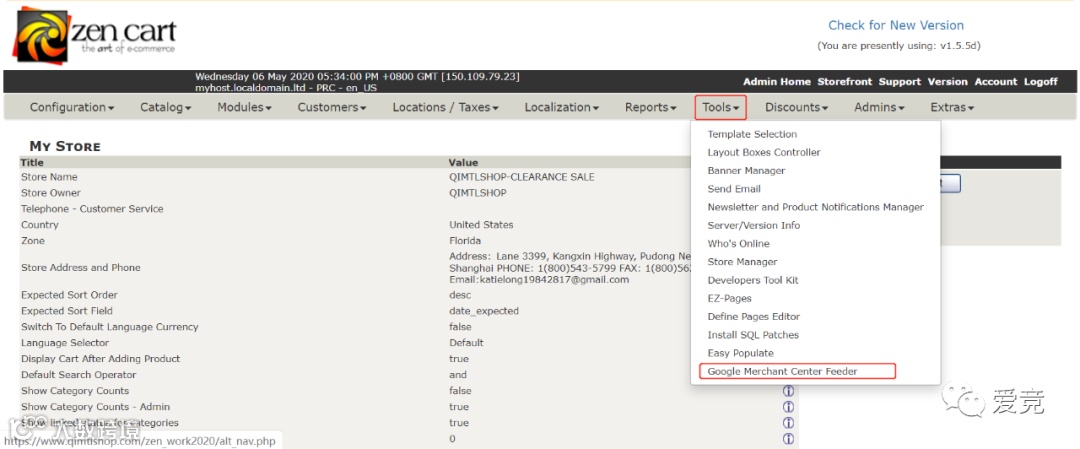
Task: Select Server/Version Info
Action: pos(754,225)
